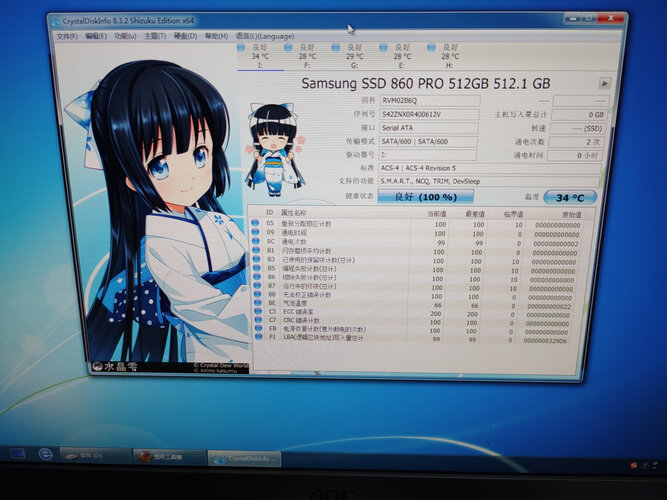The image size is (667, 500).
Task: Open the 语言(L)(Language) menu
Action: [265, 36]
